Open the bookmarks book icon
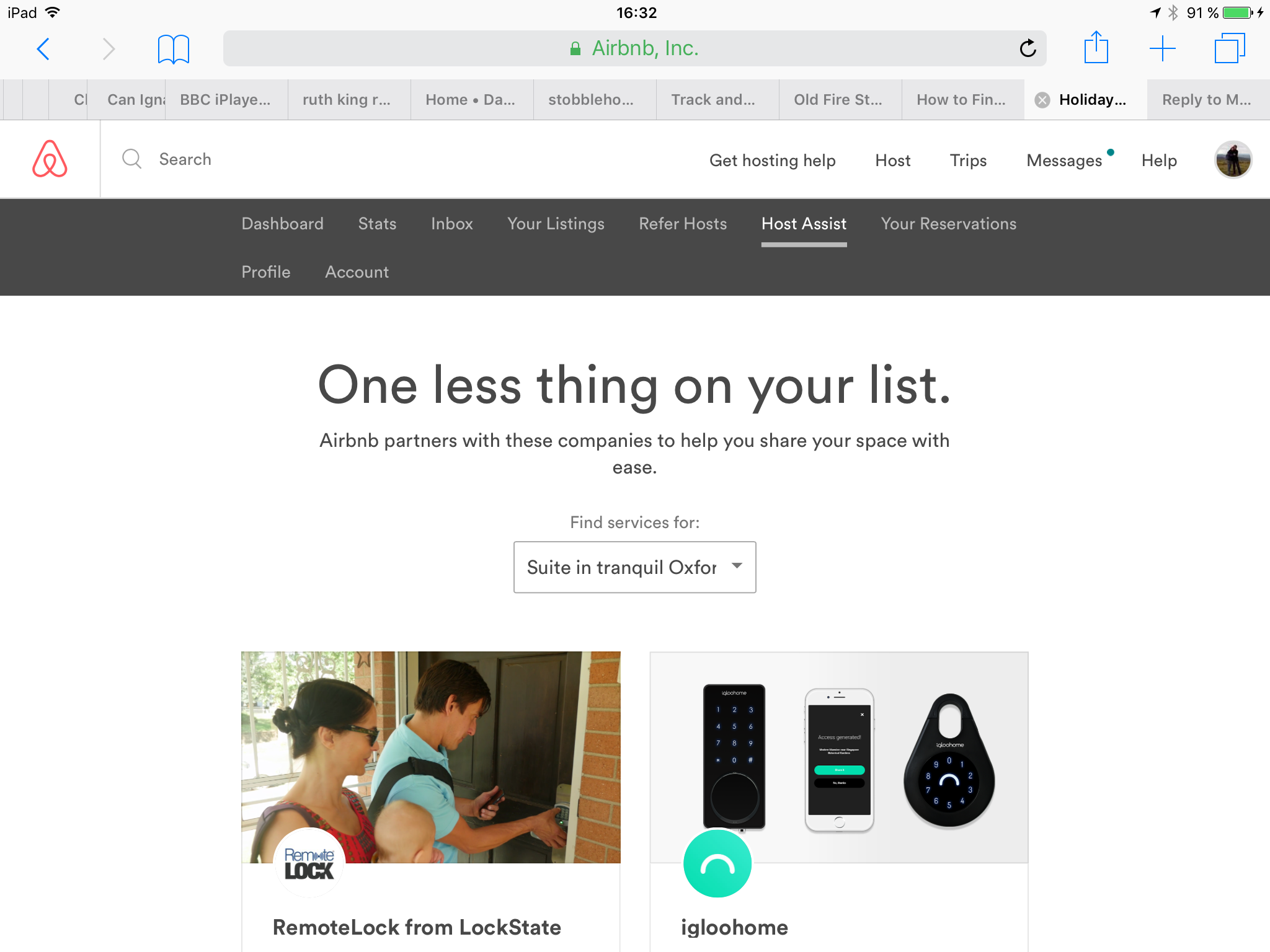This screenshot has width=1270, height=952. (x=173, y=49)
